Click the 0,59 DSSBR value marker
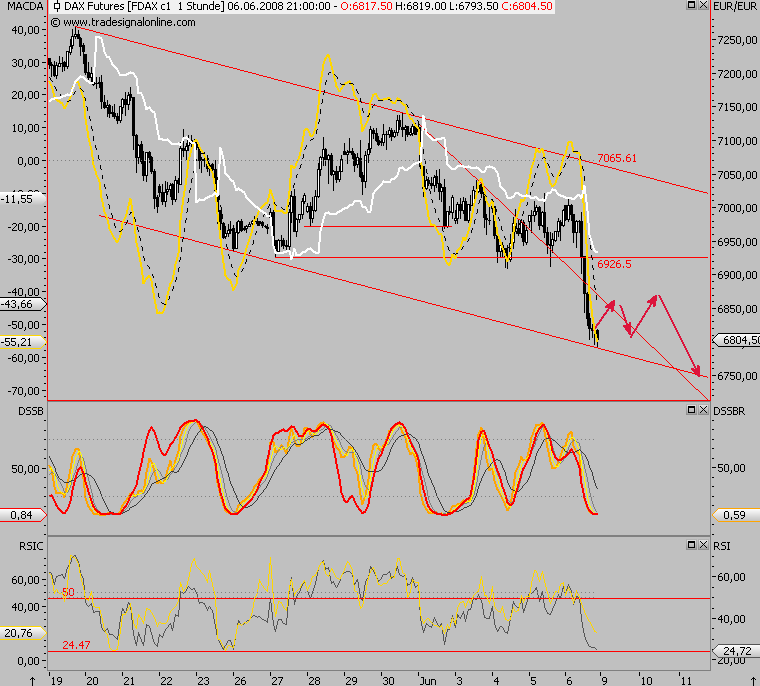Screen dimensions: 760x686 pyautogui.click(x=735, y=515)
